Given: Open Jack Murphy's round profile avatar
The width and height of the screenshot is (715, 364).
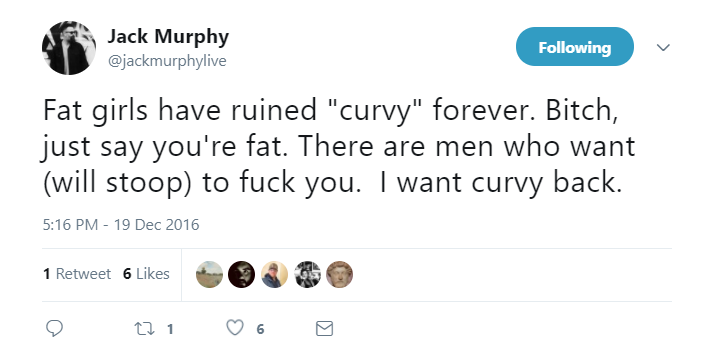Looking at the screenshot, I should [69, 47].
